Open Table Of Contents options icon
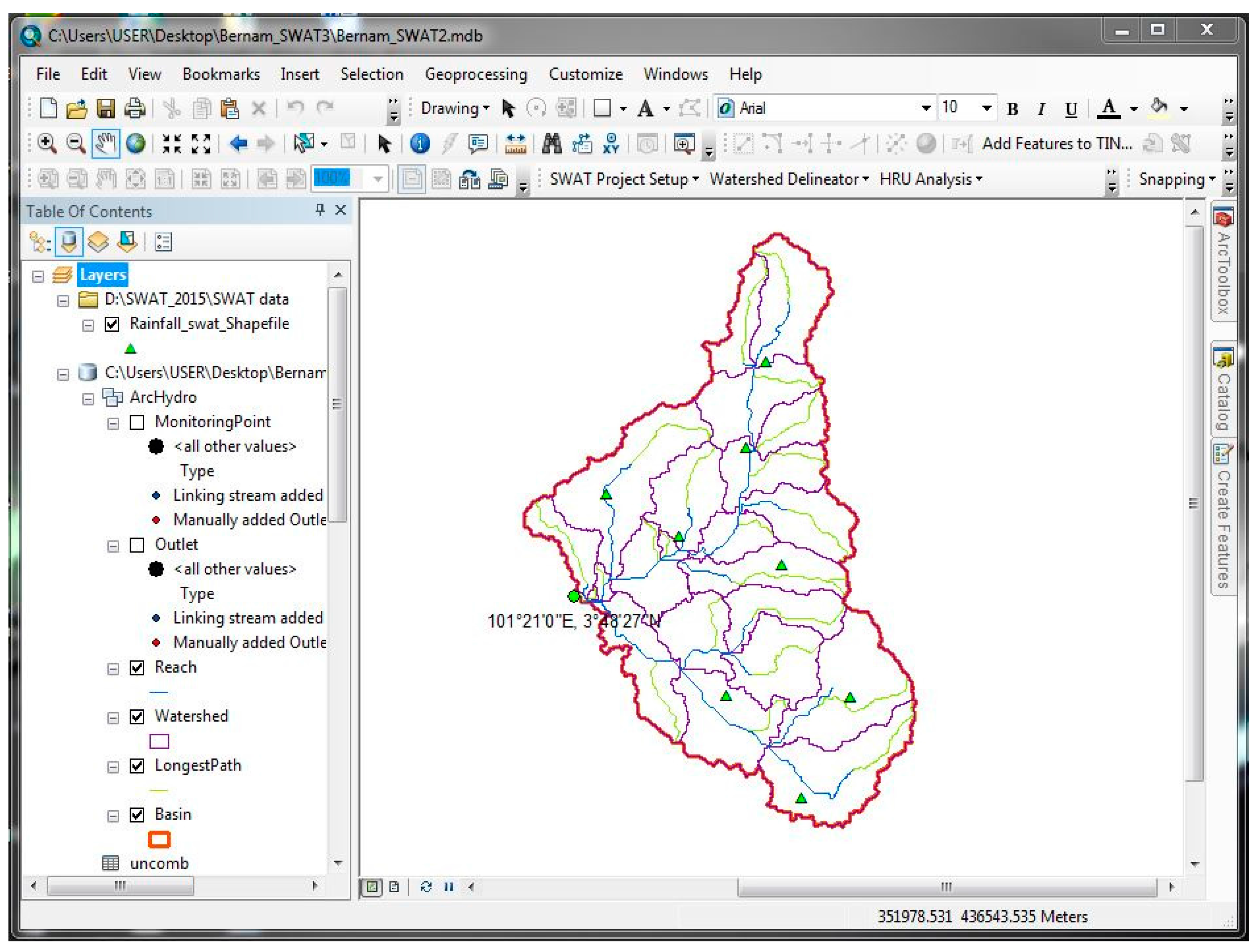The image size is (1257, 952). 163,242
